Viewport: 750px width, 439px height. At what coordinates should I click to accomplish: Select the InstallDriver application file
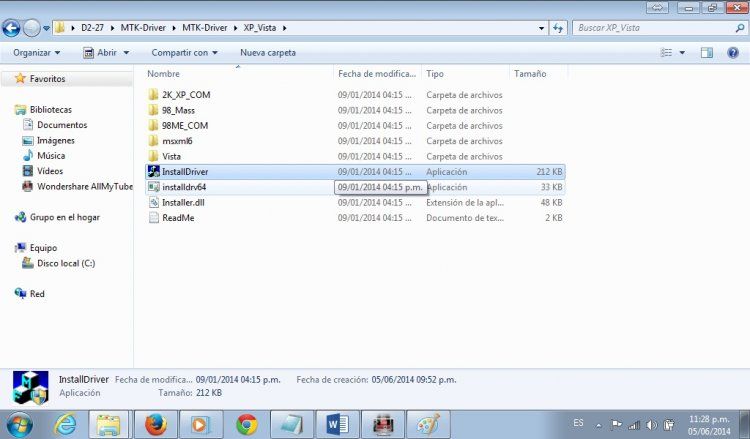click(x=355, y=172)
